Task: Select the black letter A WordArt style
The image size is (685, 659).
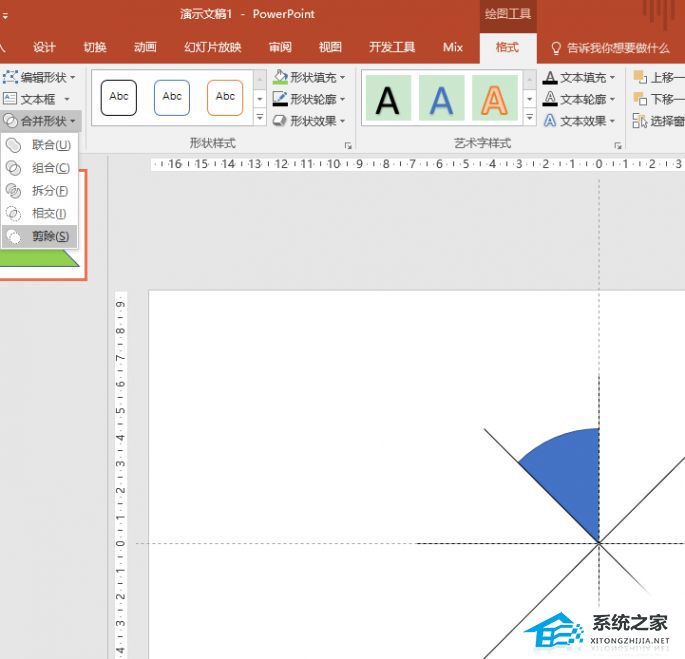Action: pyautogui.click(x=387, y=99)
